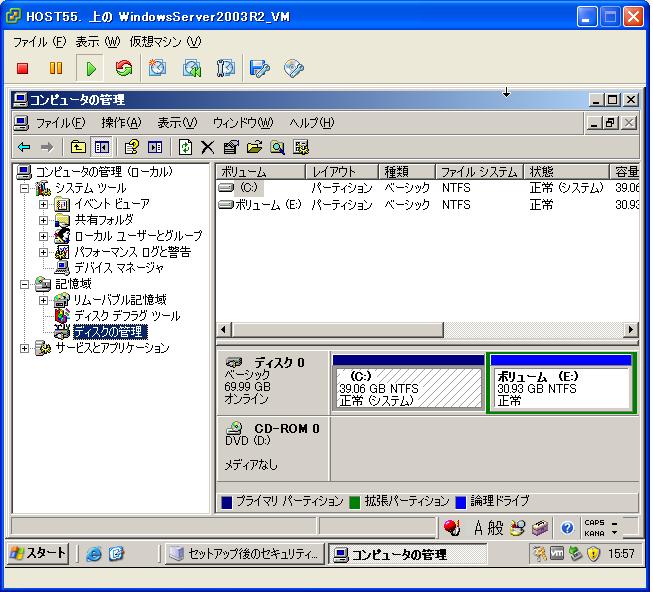Viewport: 653px width, 592px height.
Task: Click the volume list scroll left arrow
Action: (224, 330)
